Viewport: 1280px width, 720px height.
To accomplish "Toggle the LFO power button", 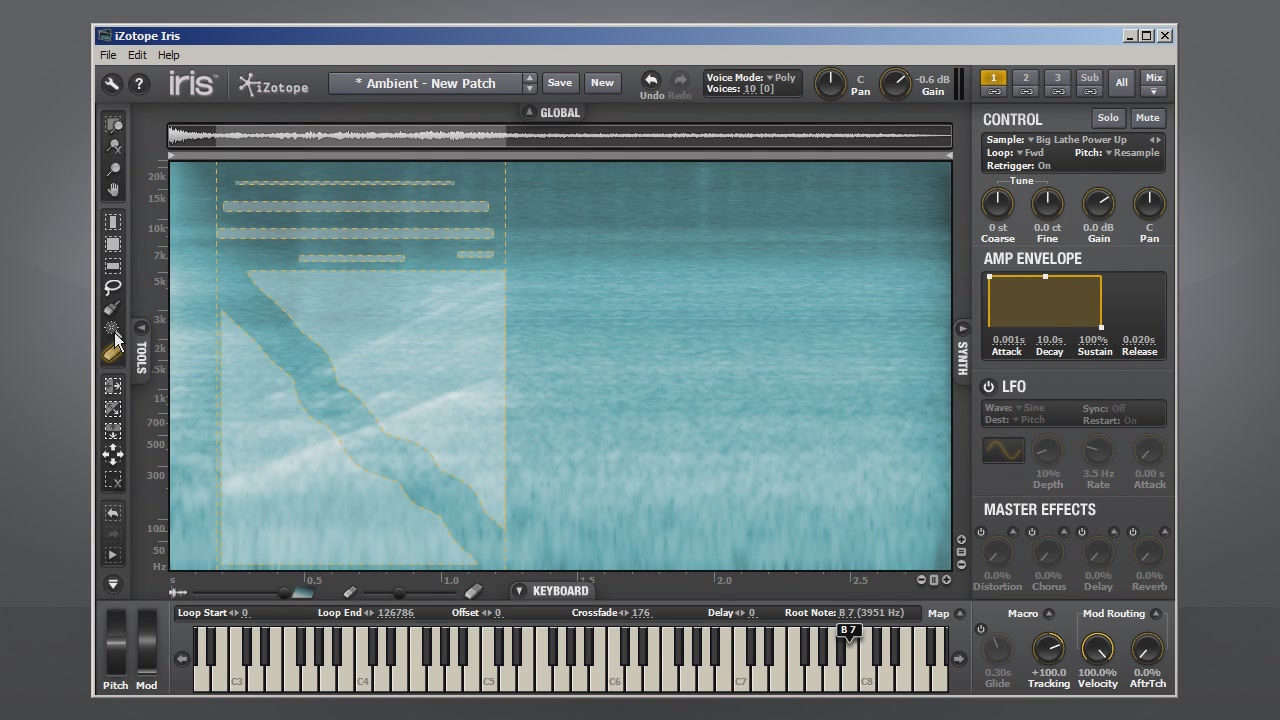I will (989, 387).
